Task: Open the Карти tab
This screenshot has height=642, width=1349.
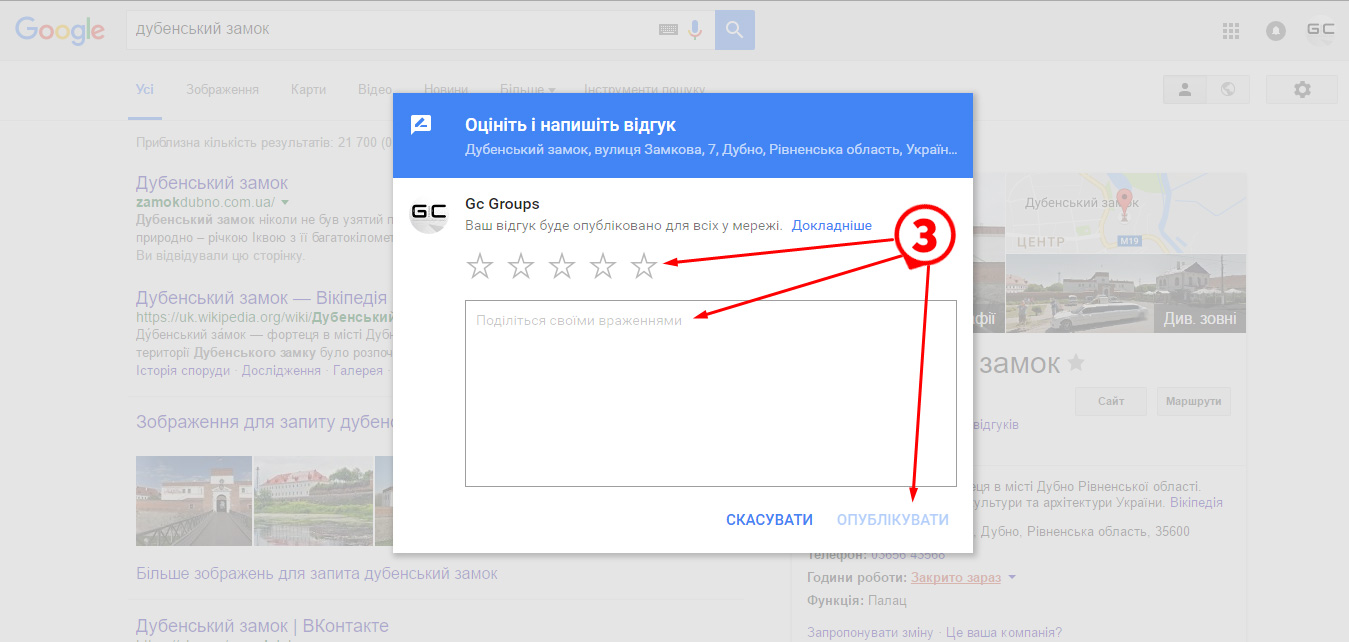Action: click(308, 89)
